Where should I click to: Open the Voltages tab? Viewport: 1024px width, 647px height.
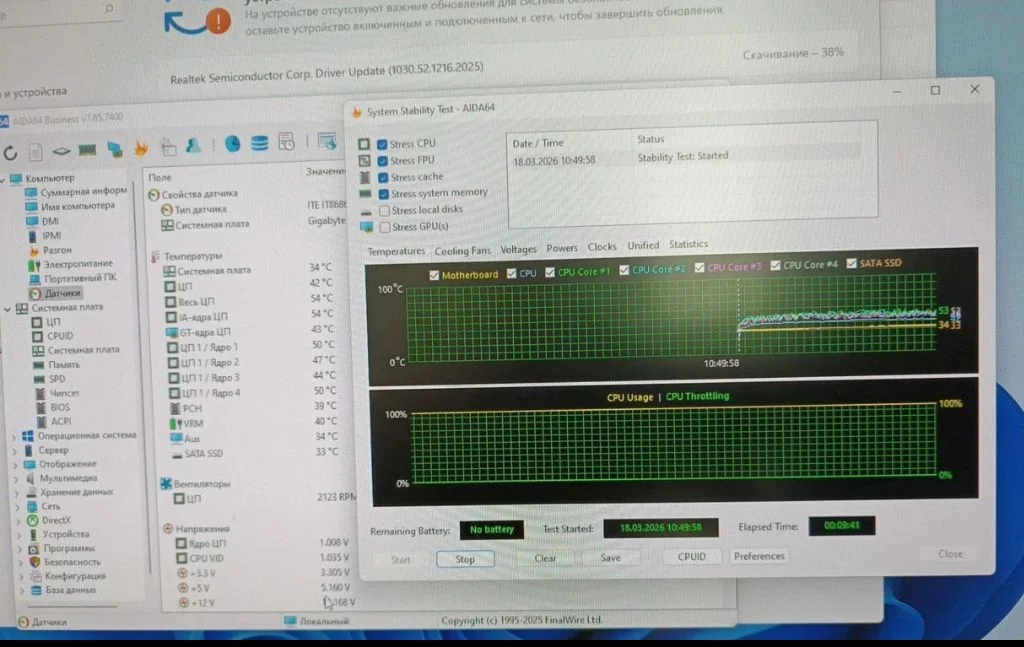tap(519, 249)
